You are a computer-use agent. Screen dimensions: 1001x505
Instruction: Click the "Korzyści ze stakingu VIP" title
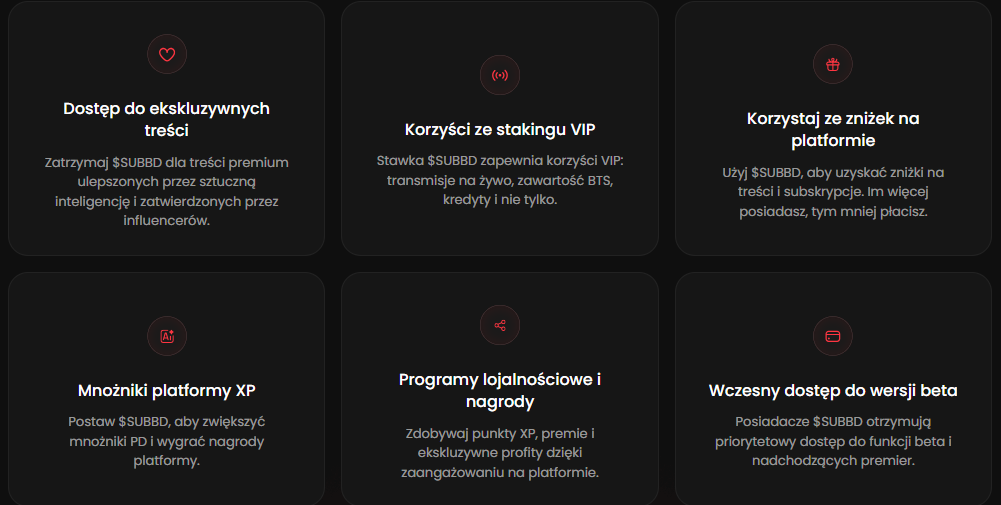[x=500, y=129]
